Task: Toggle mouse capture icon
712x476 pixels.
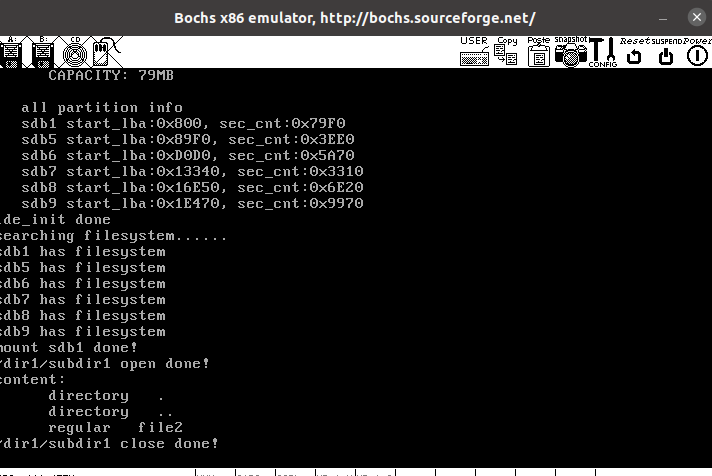Action: [106, 52]
